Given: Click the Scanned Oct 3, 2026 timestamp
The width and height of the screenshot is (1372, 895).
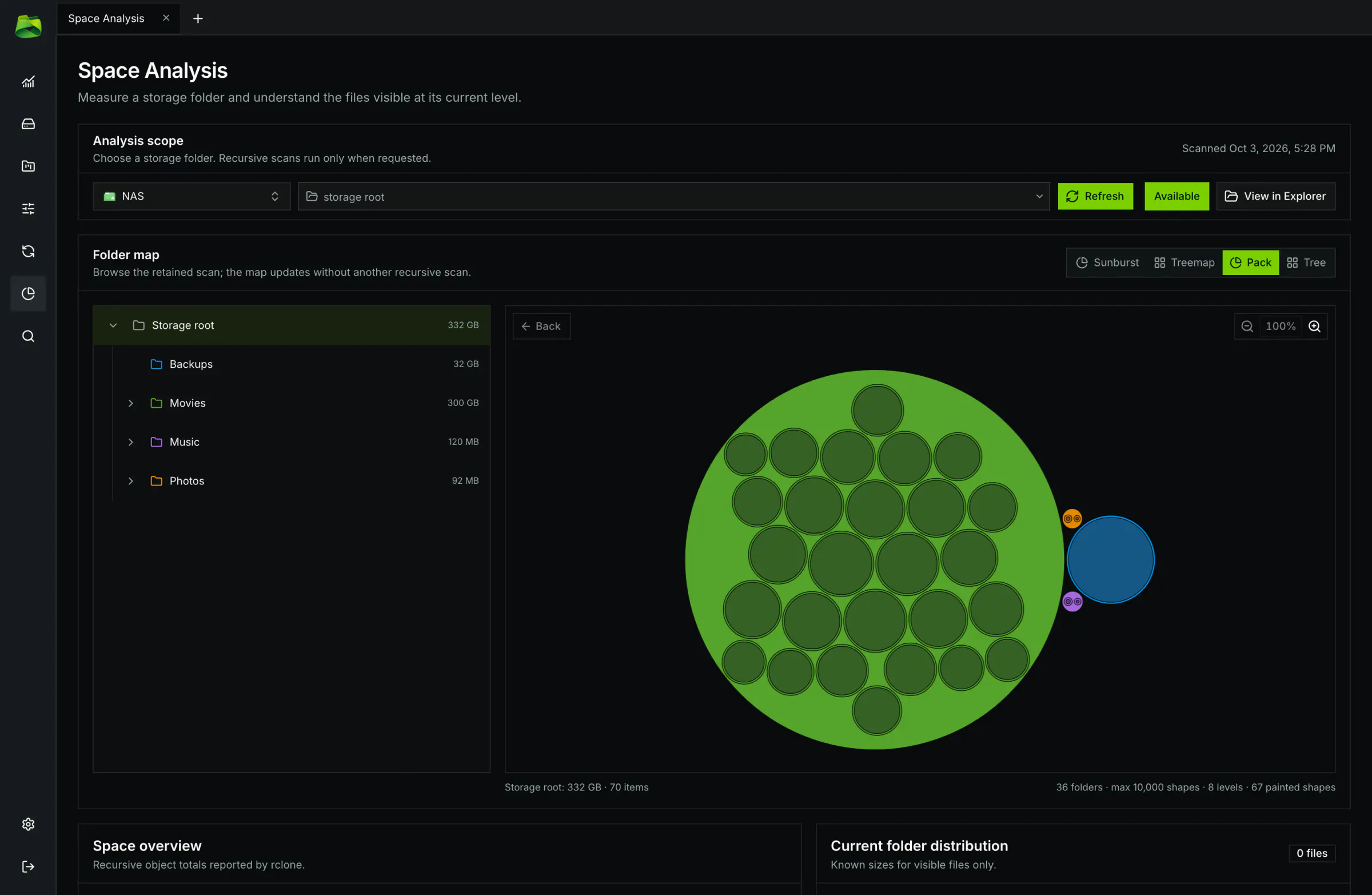Looking at the screenshot, I should [1258, 149].
